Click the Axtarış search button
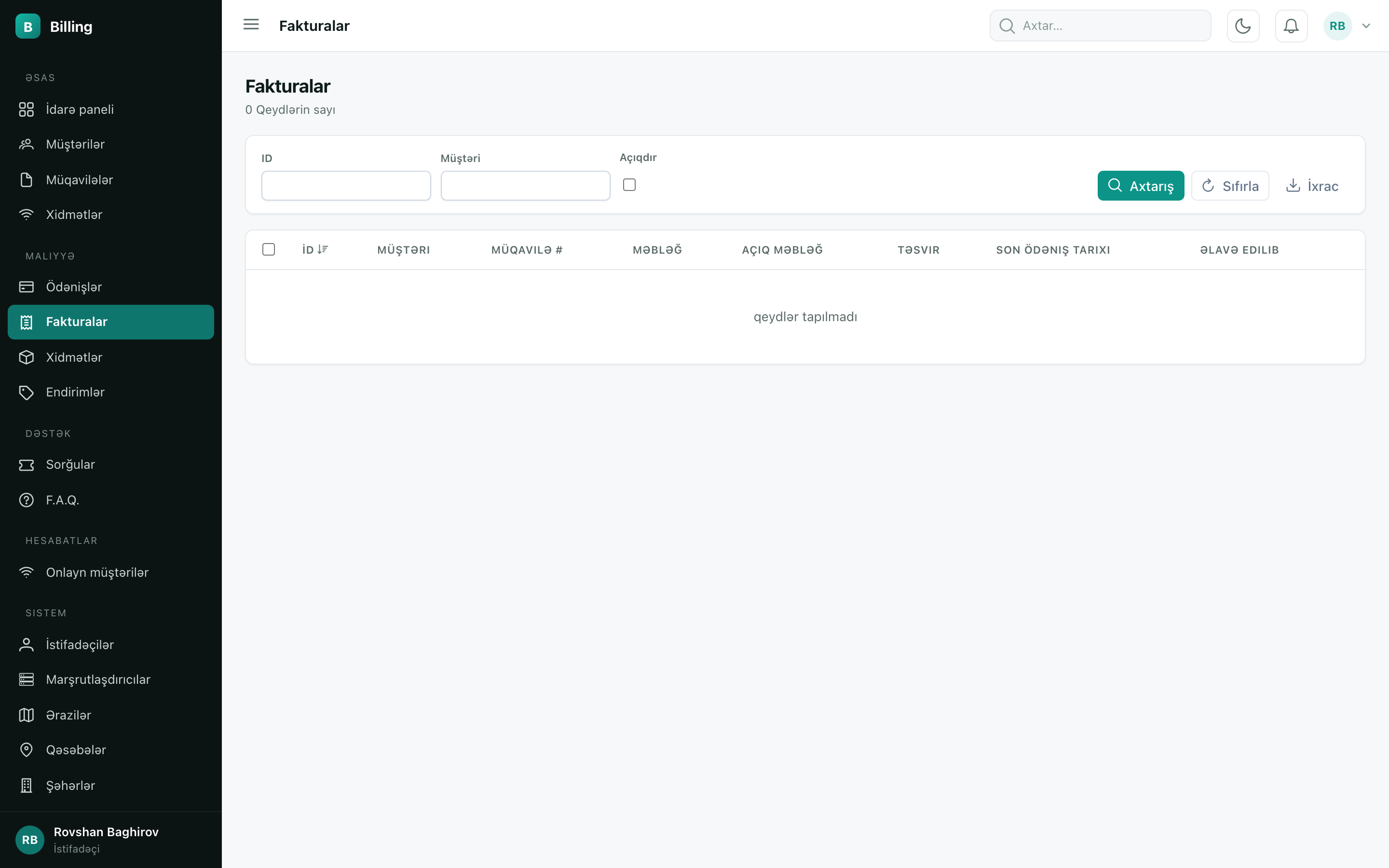 point(1141,186)
